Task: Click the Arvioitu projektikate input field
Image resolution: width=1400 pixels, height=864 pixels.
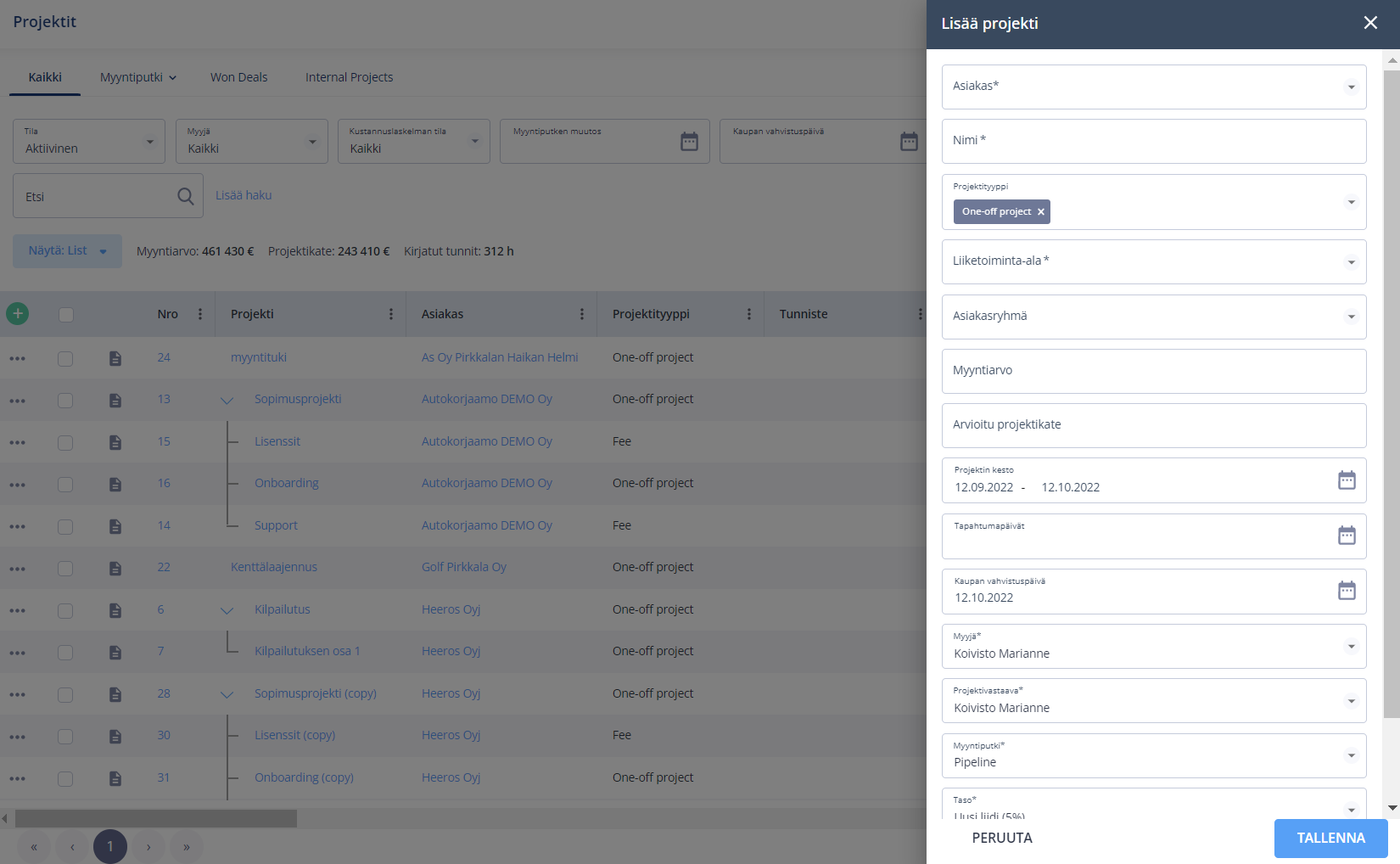Action: [1154, 425]
